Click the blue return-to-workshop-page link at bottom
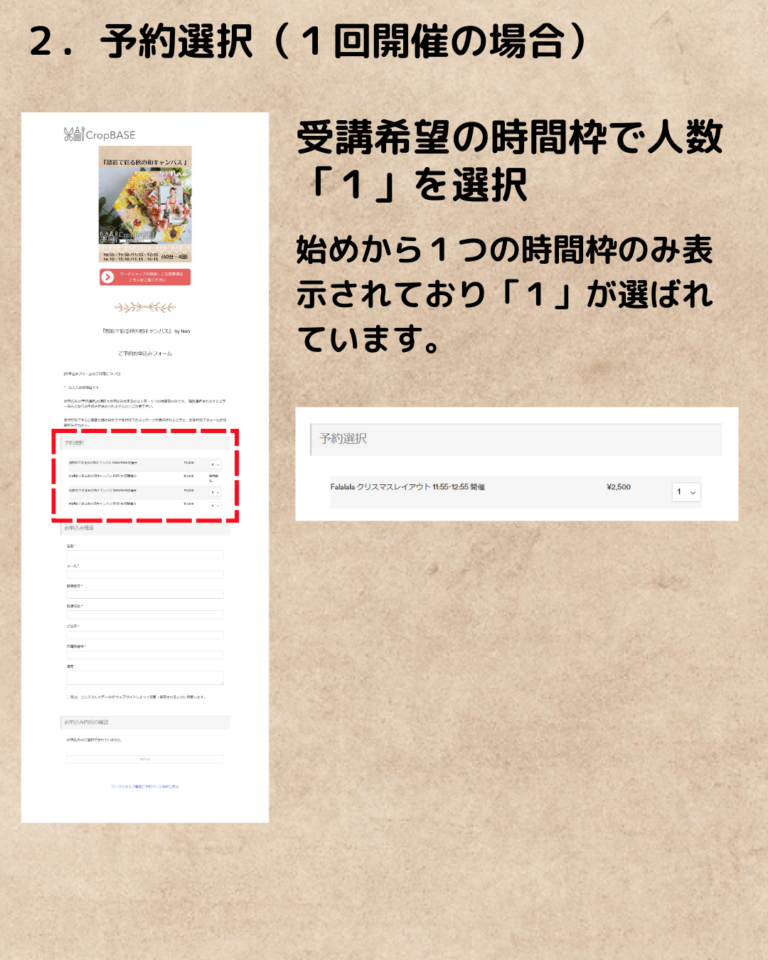This screenshot has width=768, height=960. pos(145,786)
